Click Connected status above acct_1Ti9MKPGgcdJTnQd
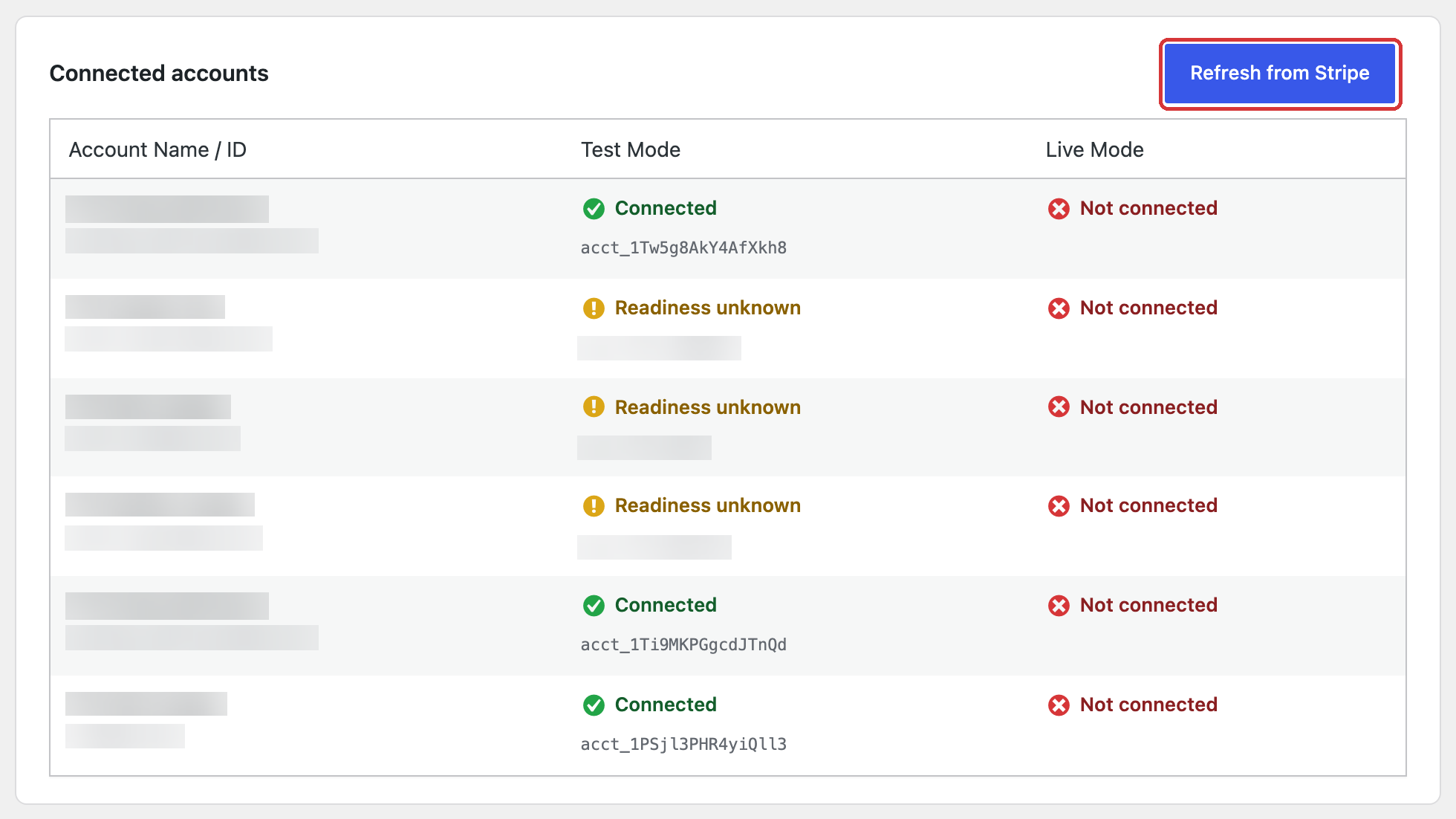The width and height of the screenshot is (1456, 819). [x=666, y=605]
